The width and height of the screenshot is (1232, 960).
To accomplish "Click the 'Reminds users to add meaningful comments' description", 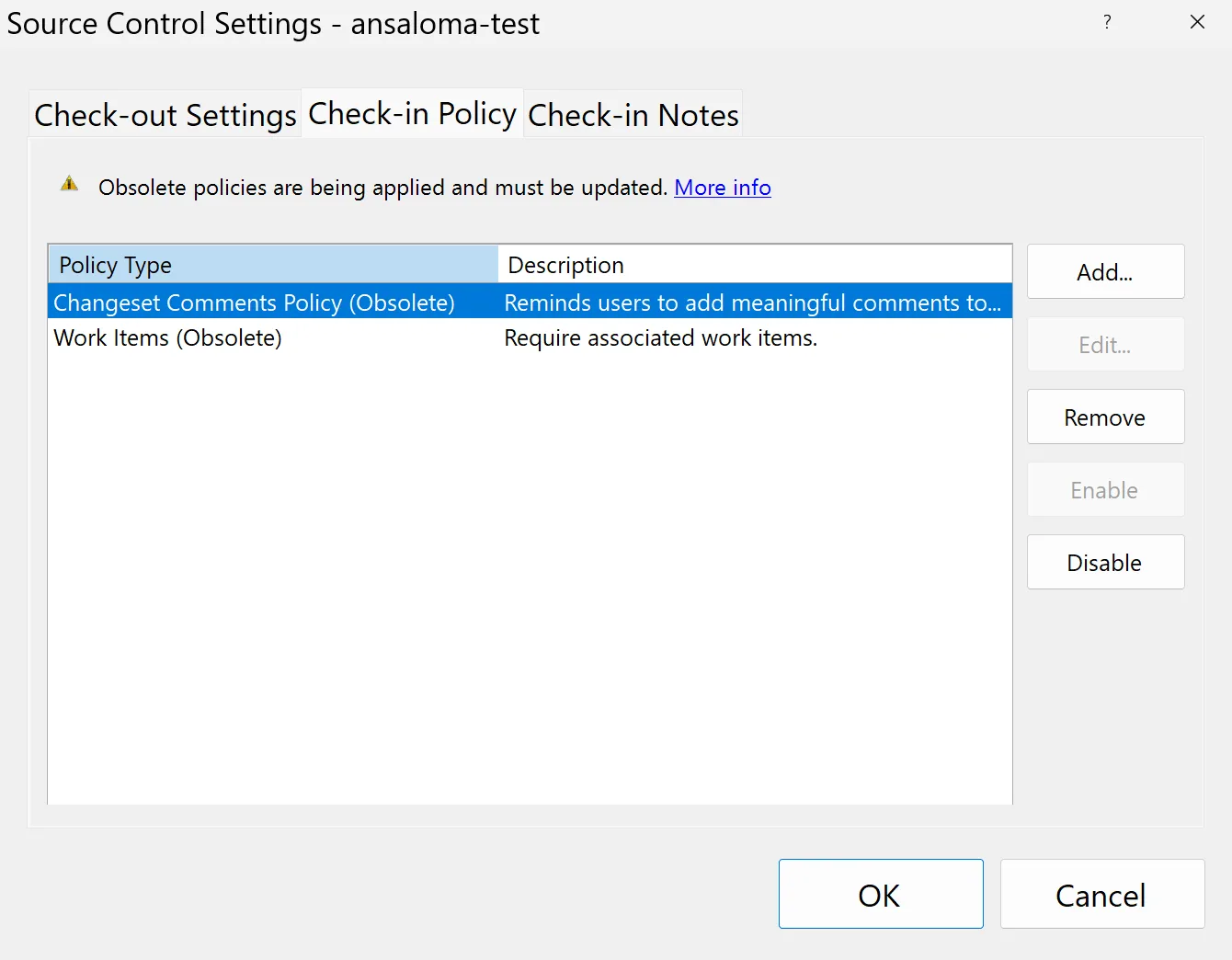I will tap(751, 303).
